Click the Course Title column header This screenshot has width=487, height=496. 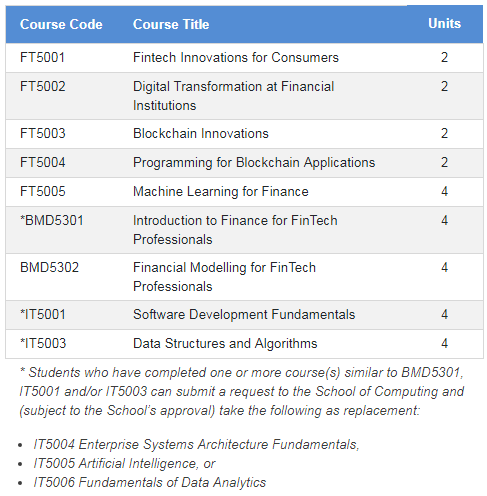(x=171, y=24)
